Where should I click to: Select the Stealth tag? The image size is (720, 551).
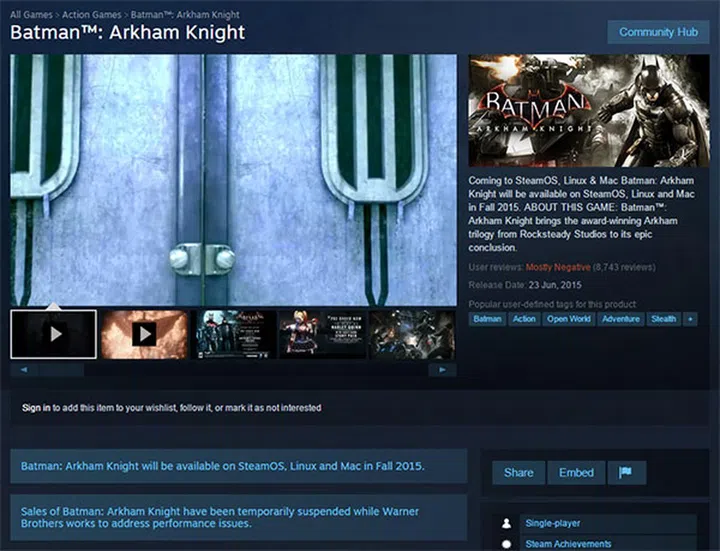(x=664, y=319)
